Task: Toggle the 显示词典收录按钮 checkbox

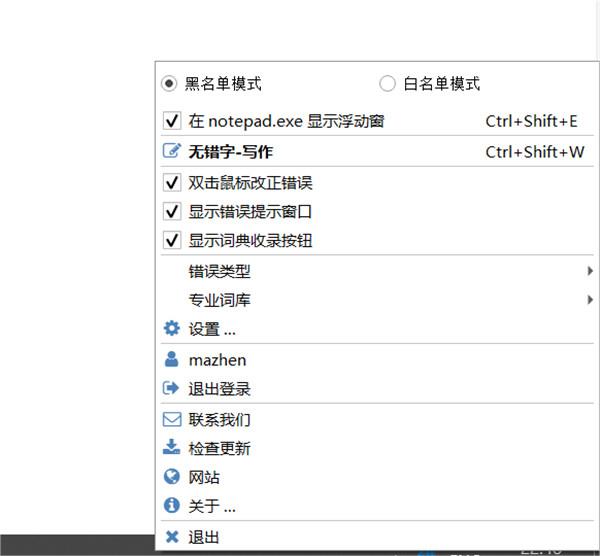Action: [171, 241]
